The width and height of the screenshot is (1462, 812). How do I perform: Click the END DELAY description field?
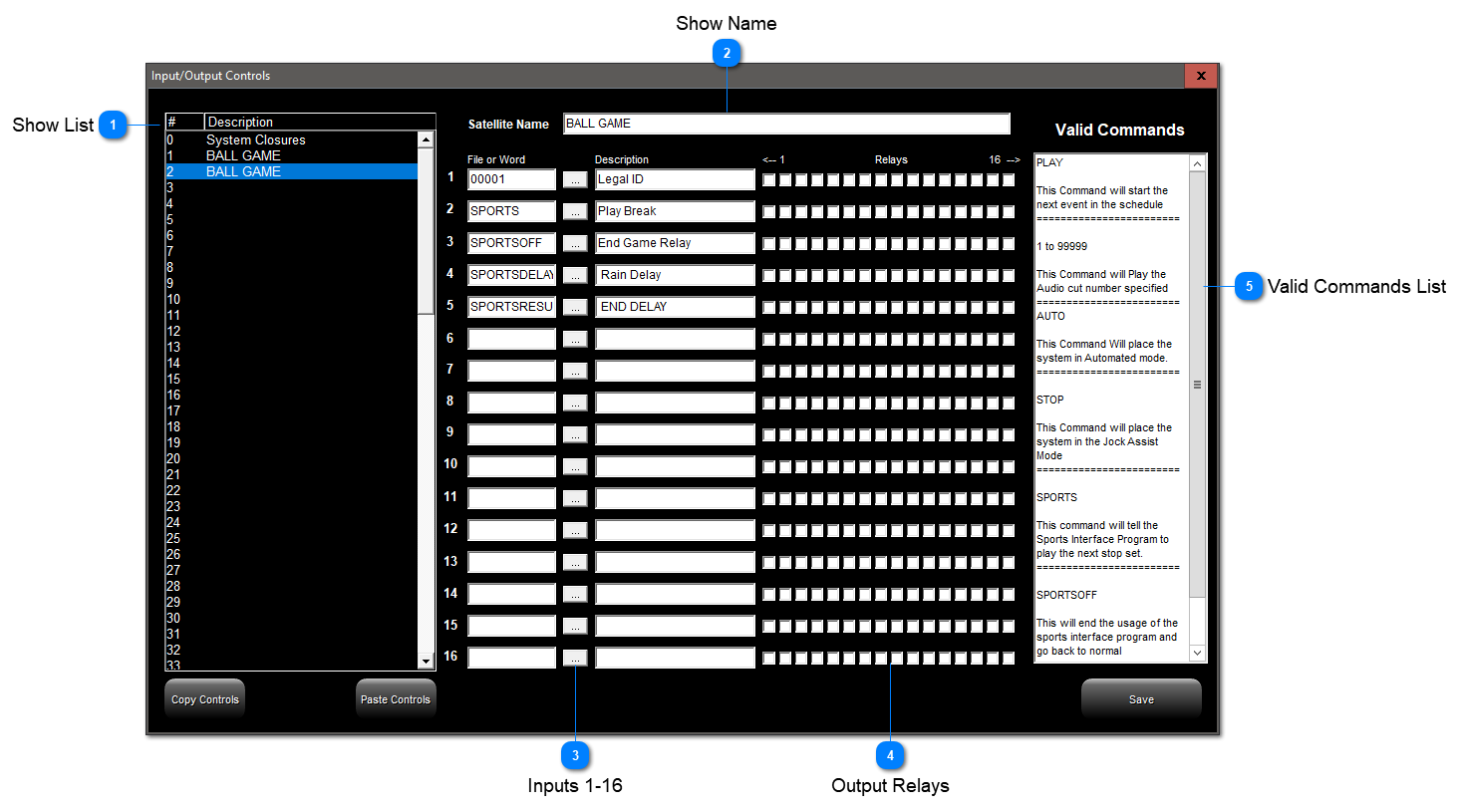[x=675, y=307]
